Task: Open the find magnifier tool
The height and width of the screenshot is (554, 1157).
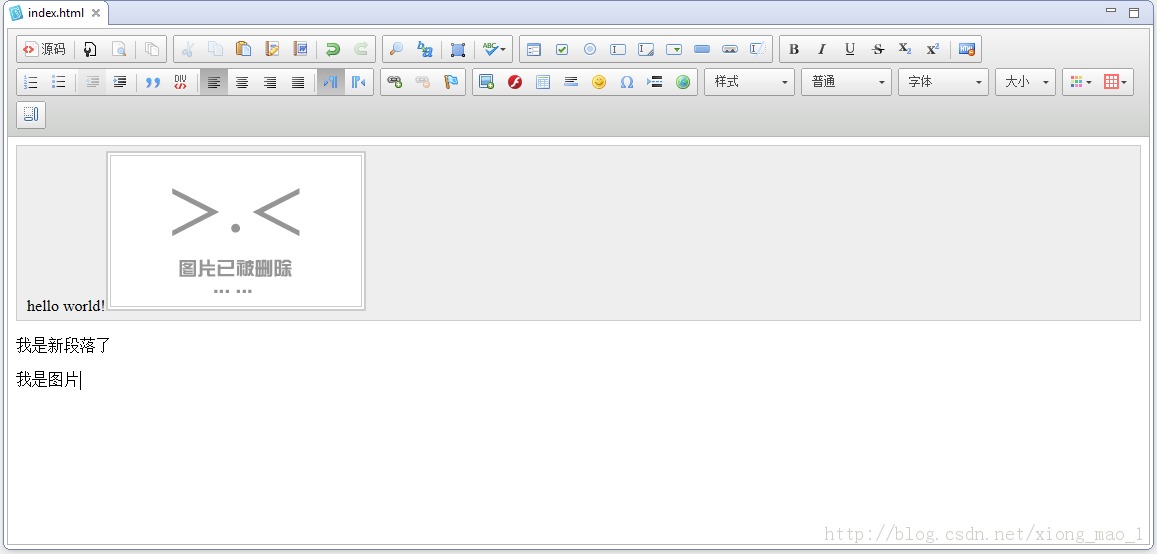Action: tap(397, 49)
